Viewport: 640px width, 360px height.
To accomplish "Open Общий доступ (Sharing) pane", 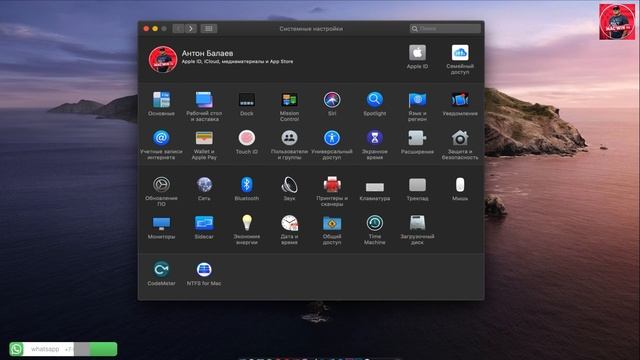I will point(332,223).
